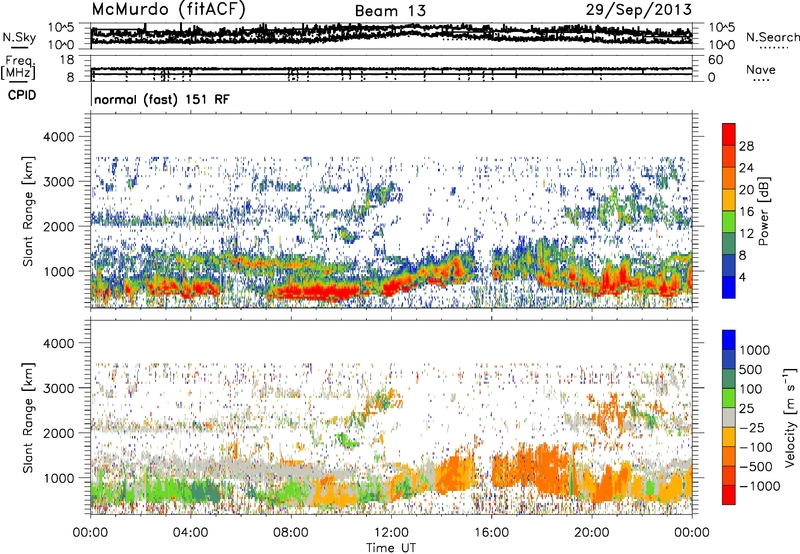
Task: Click the '08:00' time tick label
Action: pyautogui.click(x=290, y=533)
